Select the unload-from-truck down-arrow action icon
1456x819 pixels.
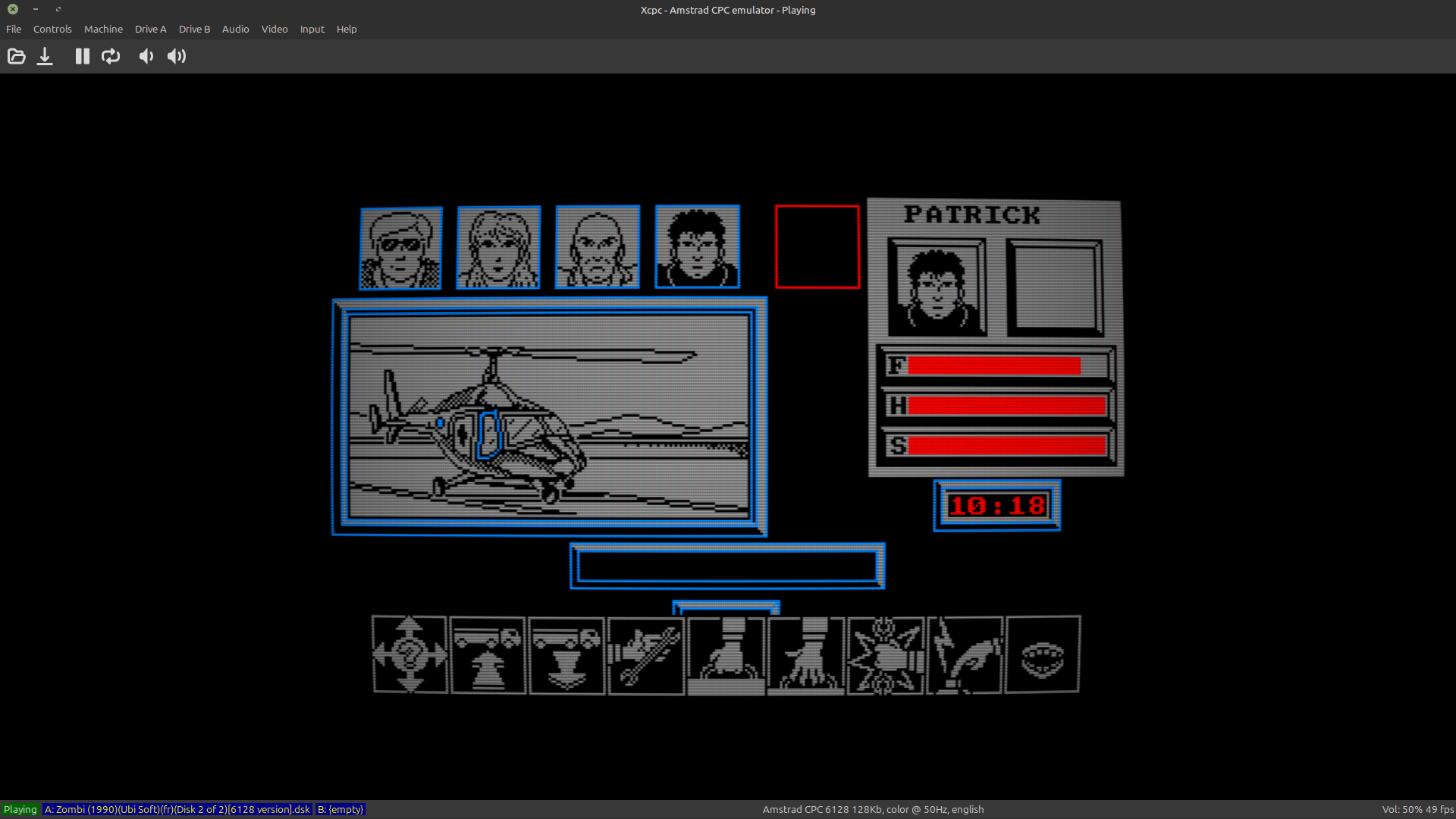(566, 654)
